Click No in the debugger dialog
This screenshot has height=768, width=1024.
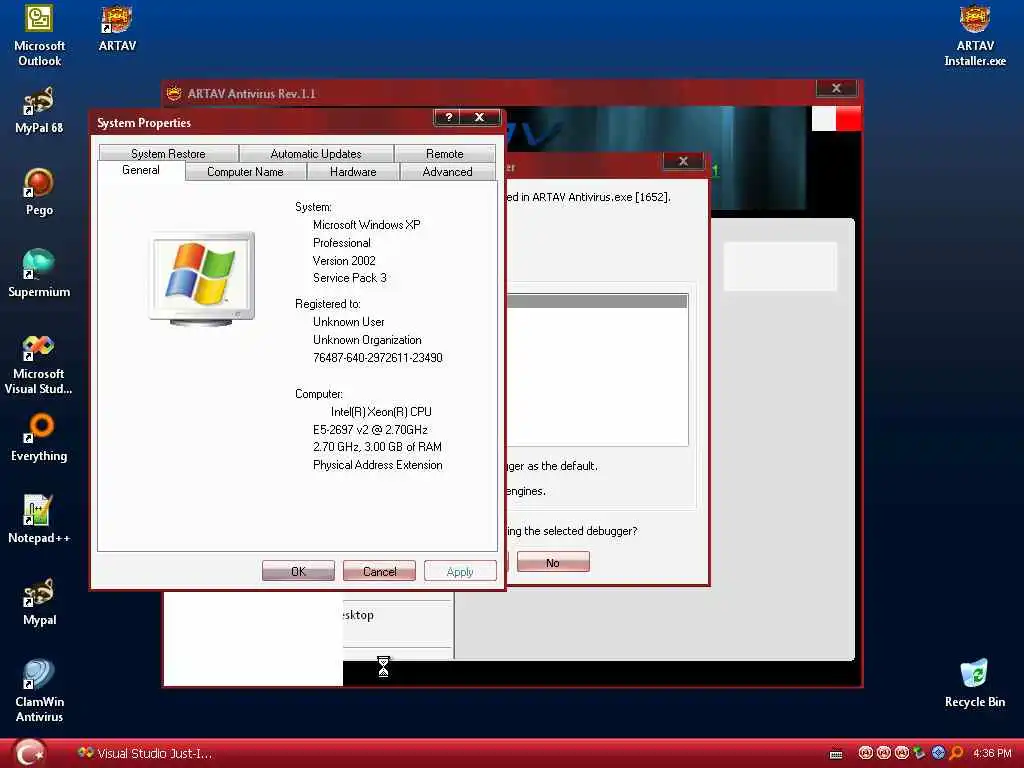pos(553,562)
